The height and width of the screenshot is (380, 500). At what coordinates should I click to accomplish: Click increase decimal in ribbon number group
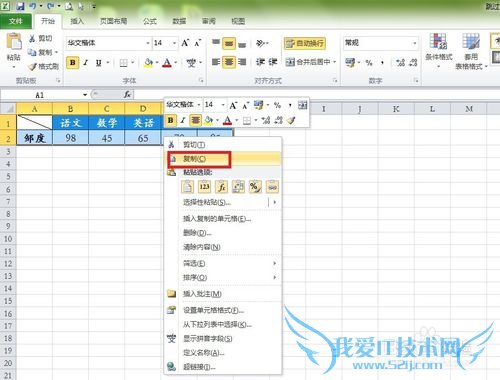click(400, 62)
